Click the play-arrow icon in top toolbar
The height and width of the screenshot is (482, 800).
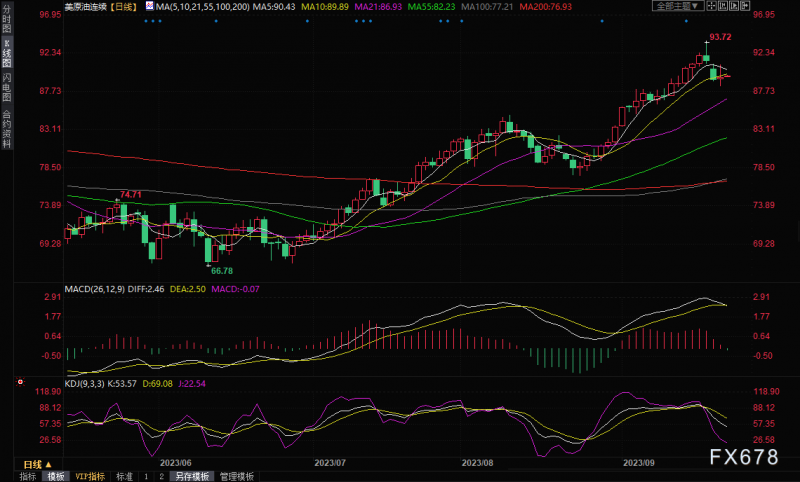[733, 6]
